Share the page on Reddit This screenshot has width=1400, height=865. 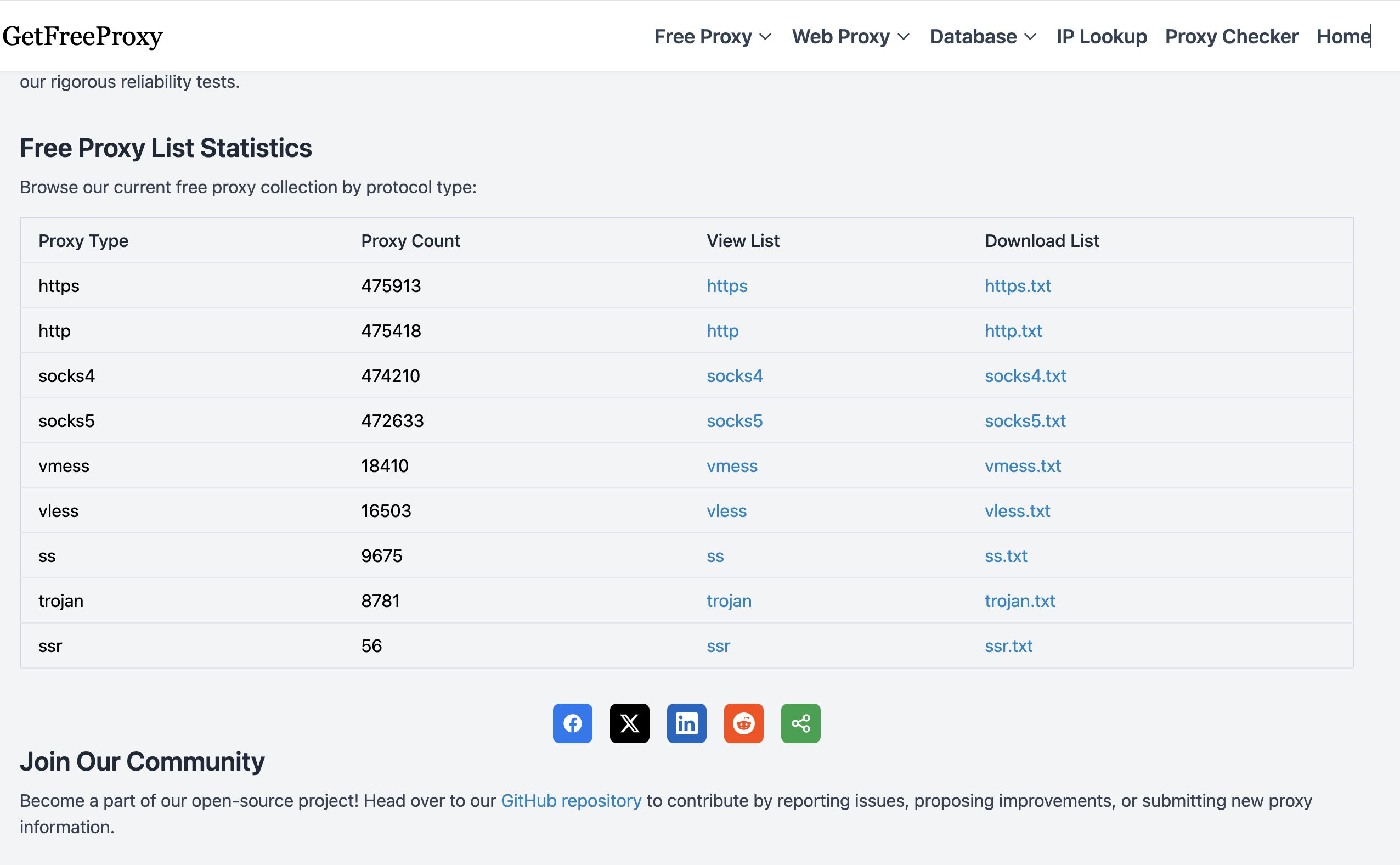(x=744, y=723)
